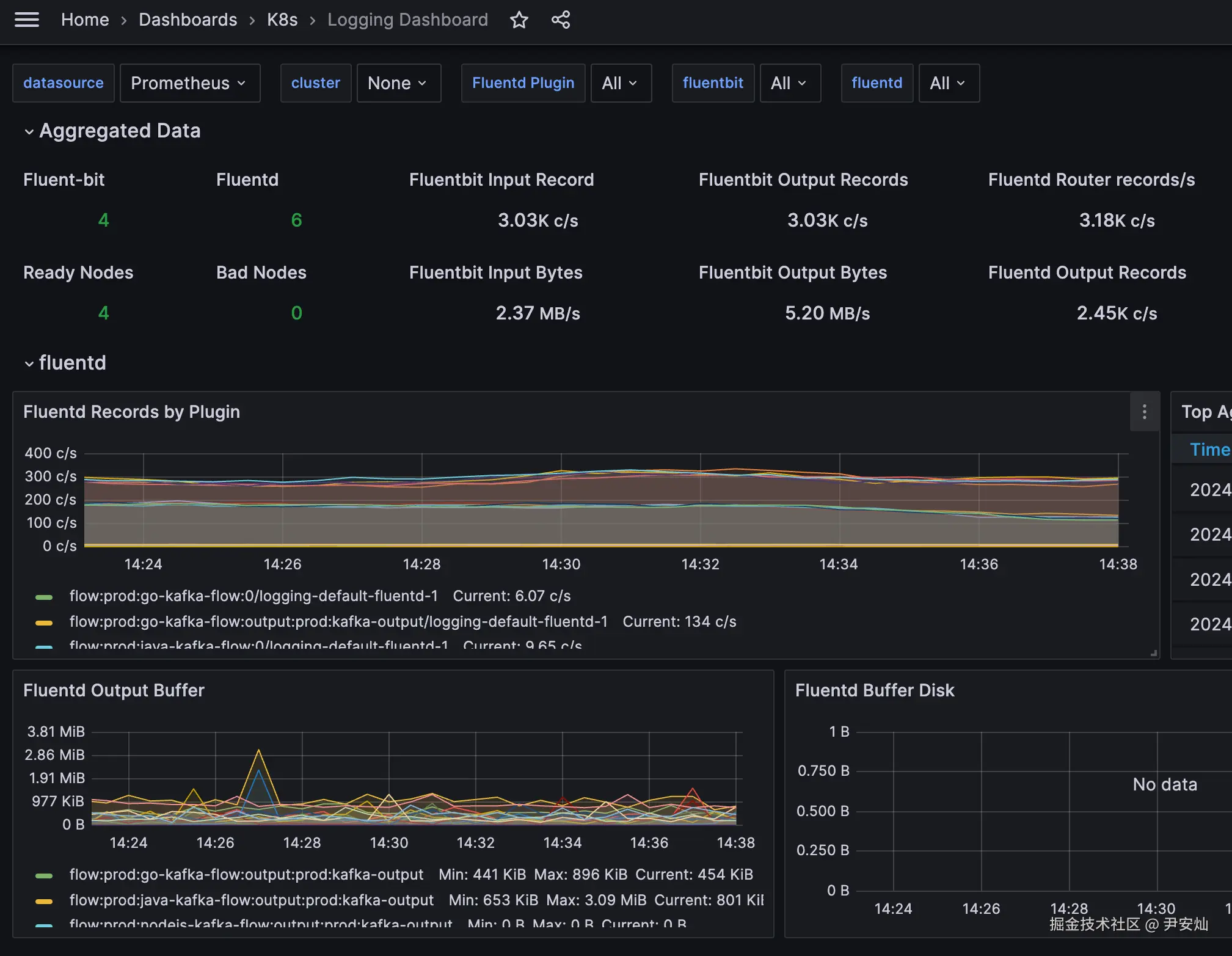Click the panel resize handle corner
The height and width of the screenshot is (956, 1232).
[x=1153, y=653]
